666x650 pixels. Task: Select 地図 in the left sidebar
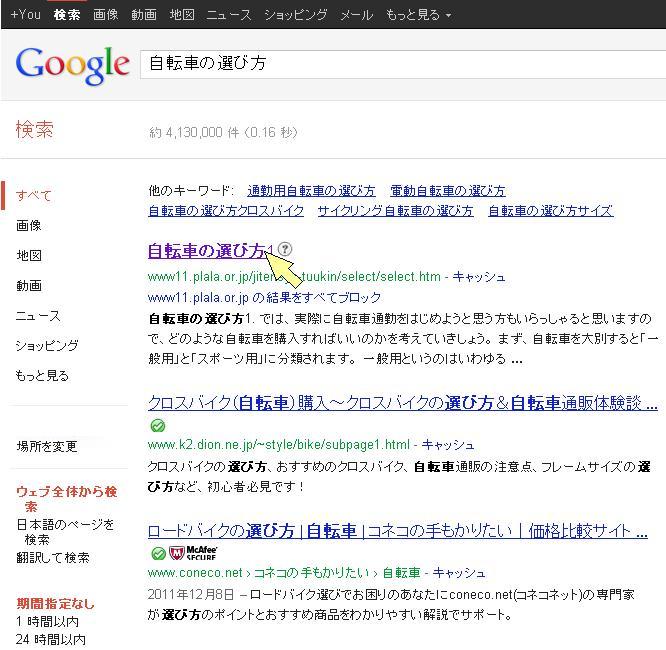click(x=28, y=256)
